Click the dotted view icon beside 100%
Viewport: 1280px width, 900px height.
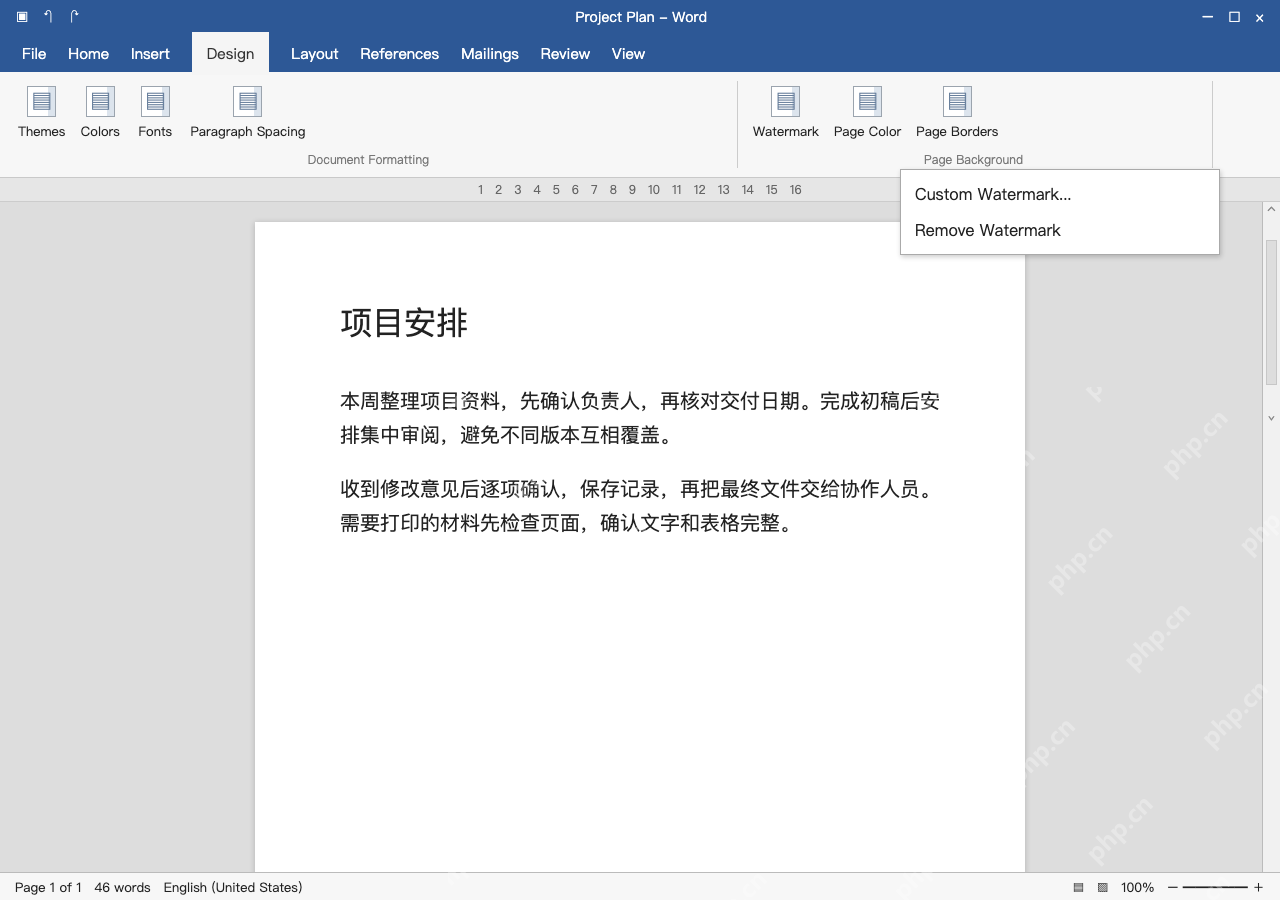(x=1103, y=888)
